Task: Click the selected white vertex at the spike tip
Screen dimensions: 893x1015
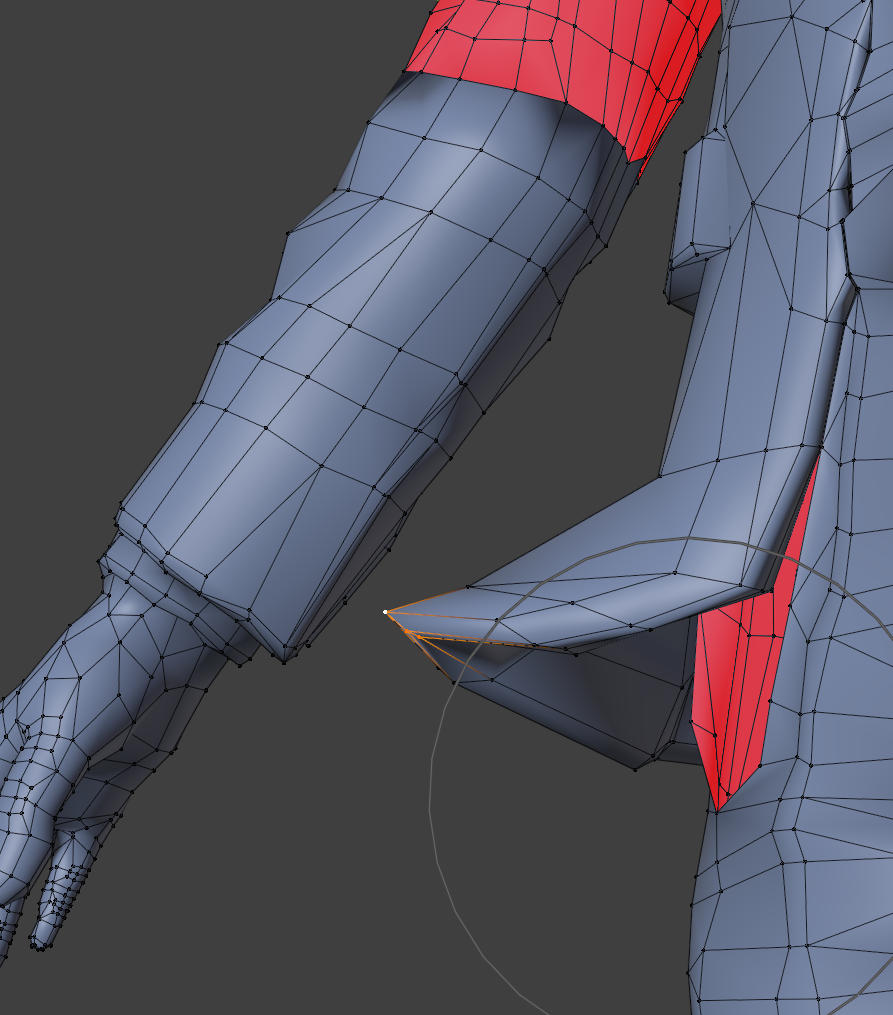Action: (386, 612)
